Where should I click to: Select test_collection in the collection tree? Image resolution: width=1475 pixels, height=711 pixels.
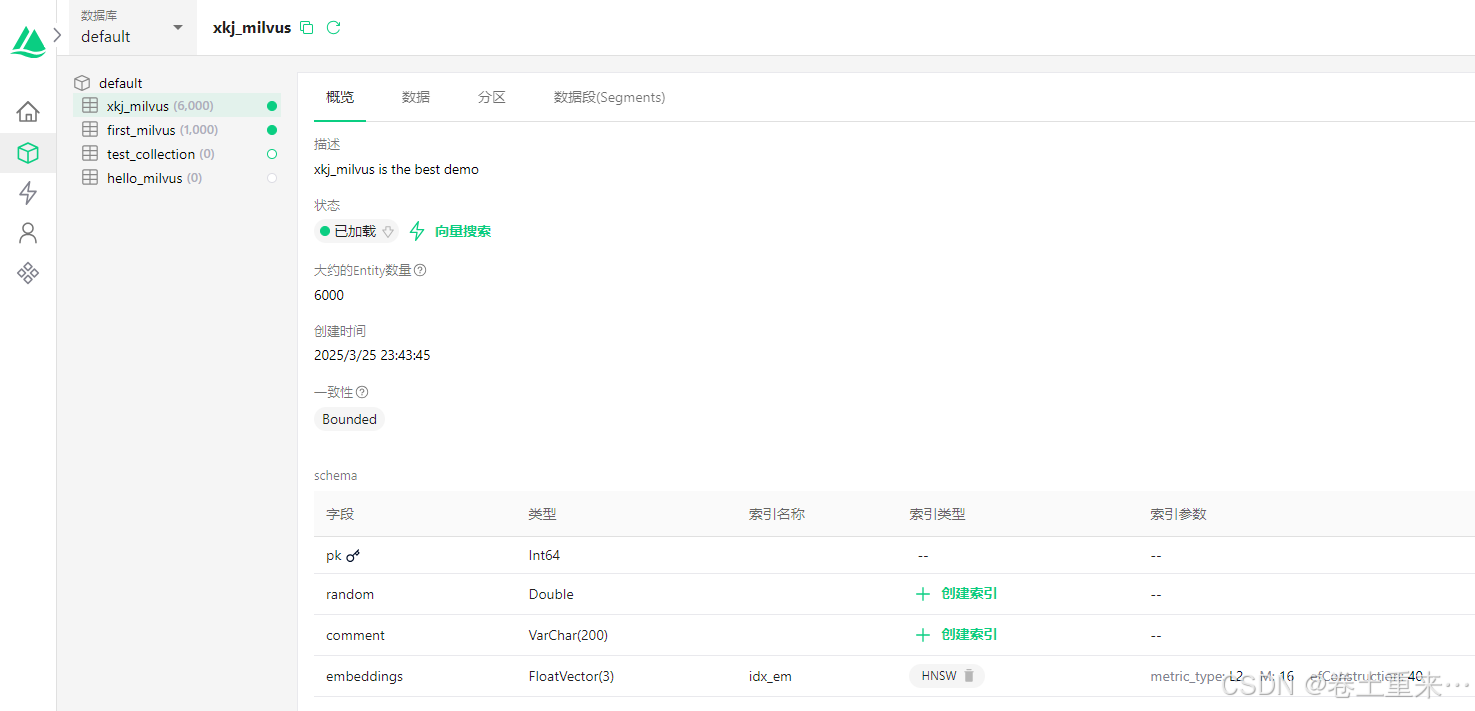(x=178, y=154)
